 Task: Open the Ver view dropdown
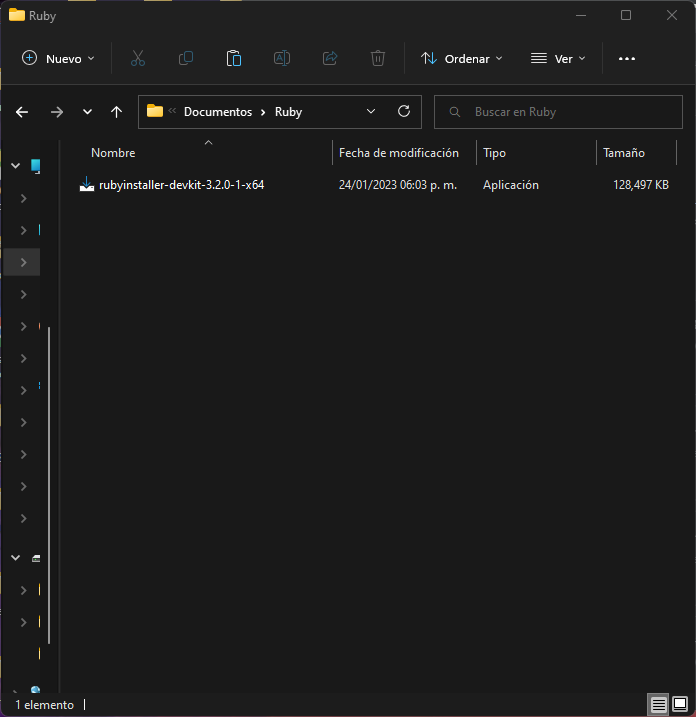click(x=558, y=59)
